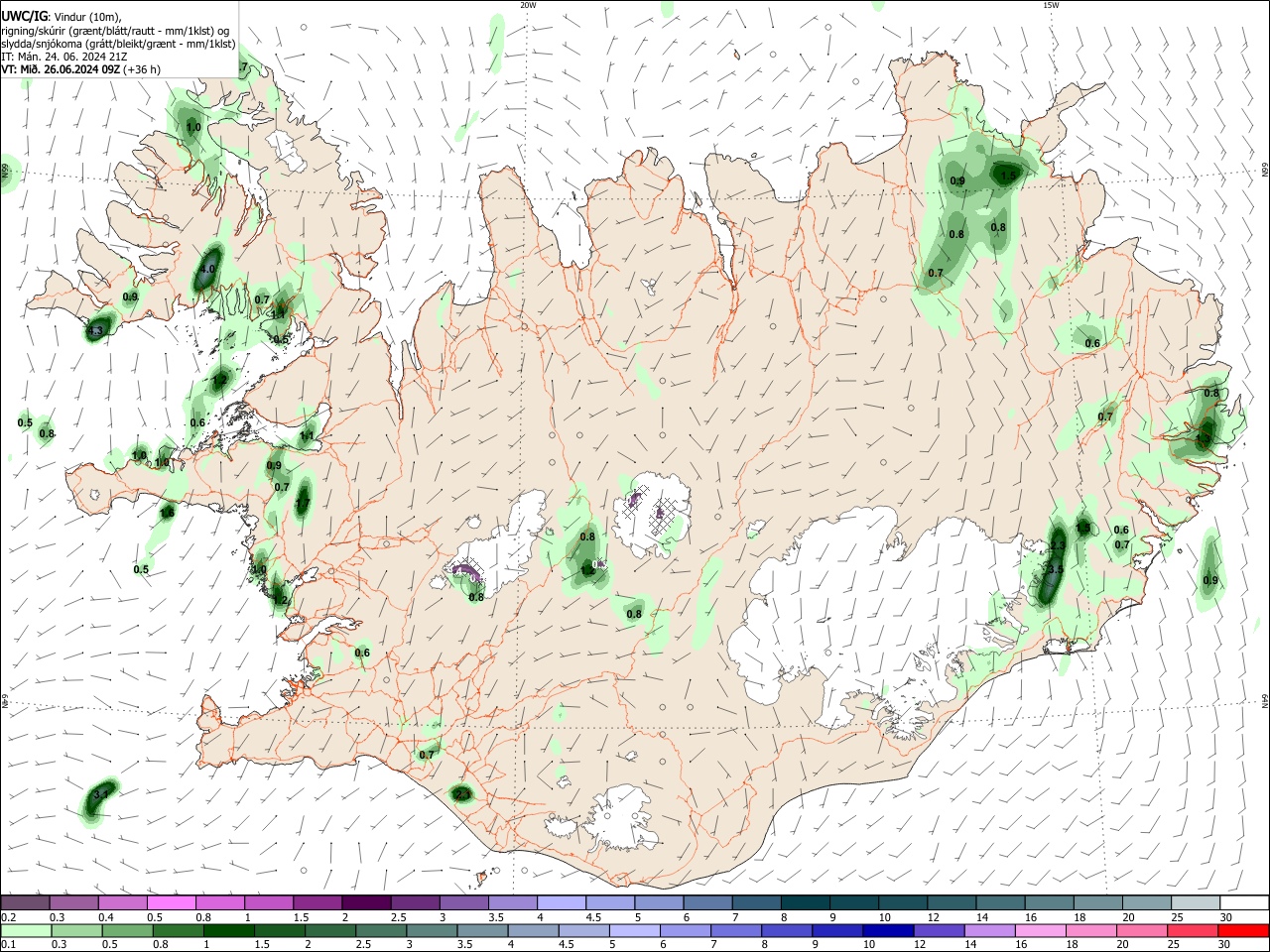The height and width of the screenshot is (952, 1270).
Task: Click the "0.4" label under upper legend
Action: [x=105, y=917]
